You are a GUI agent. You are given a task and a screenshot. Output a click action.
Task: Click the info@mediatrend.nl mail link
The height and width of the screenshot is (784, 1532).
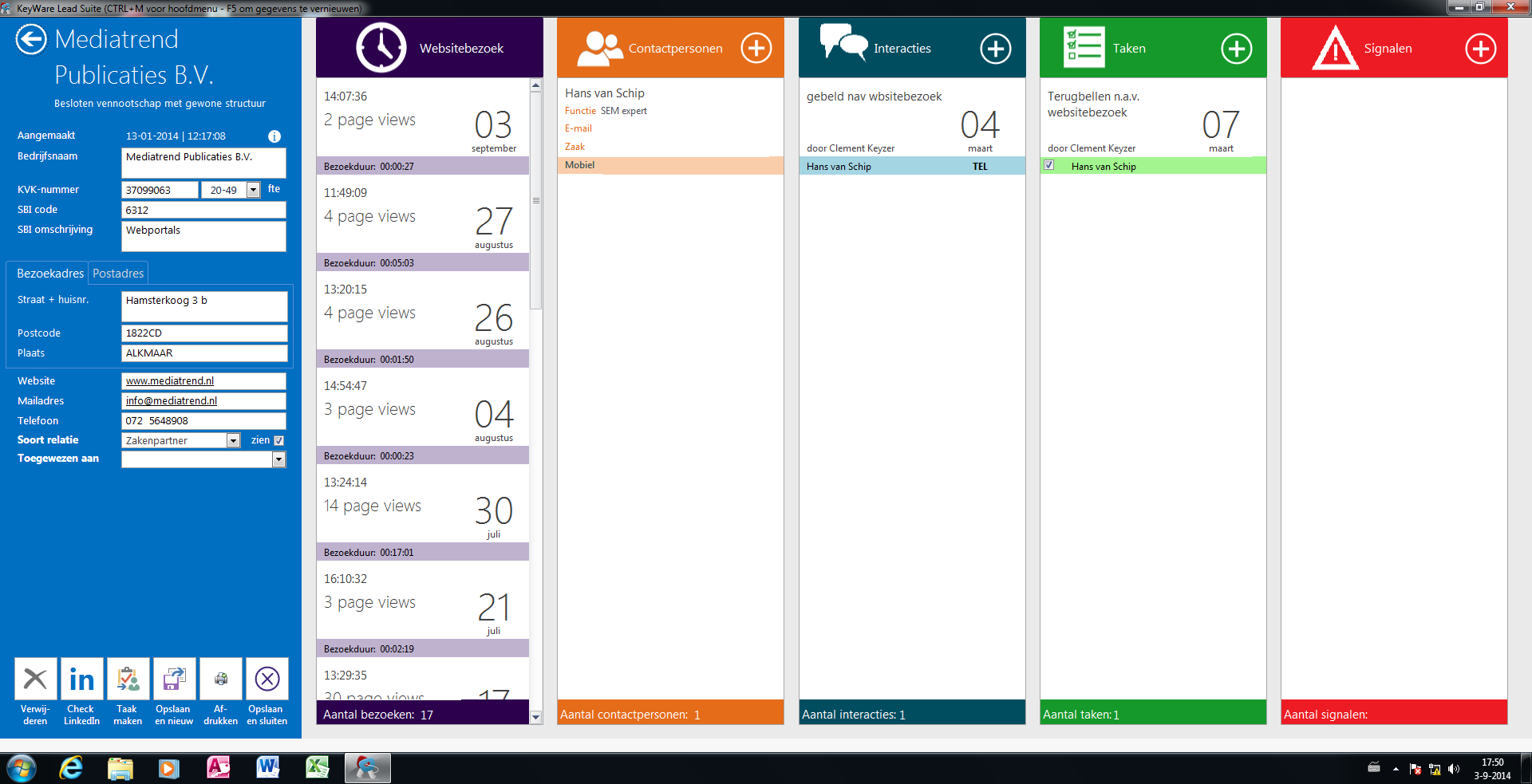[x=172, y=401]
